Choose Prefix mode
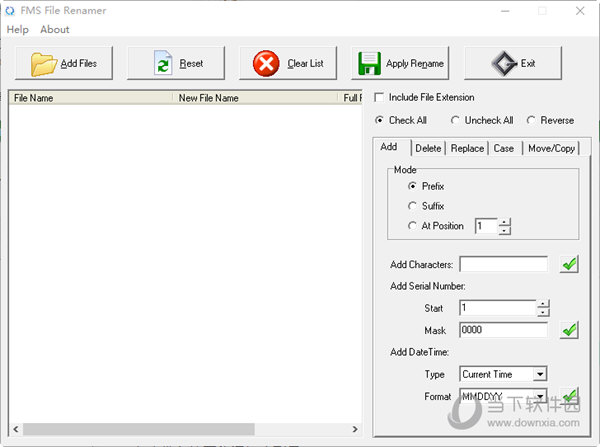This screenshot has height=447, width=600. coord(412,186)
